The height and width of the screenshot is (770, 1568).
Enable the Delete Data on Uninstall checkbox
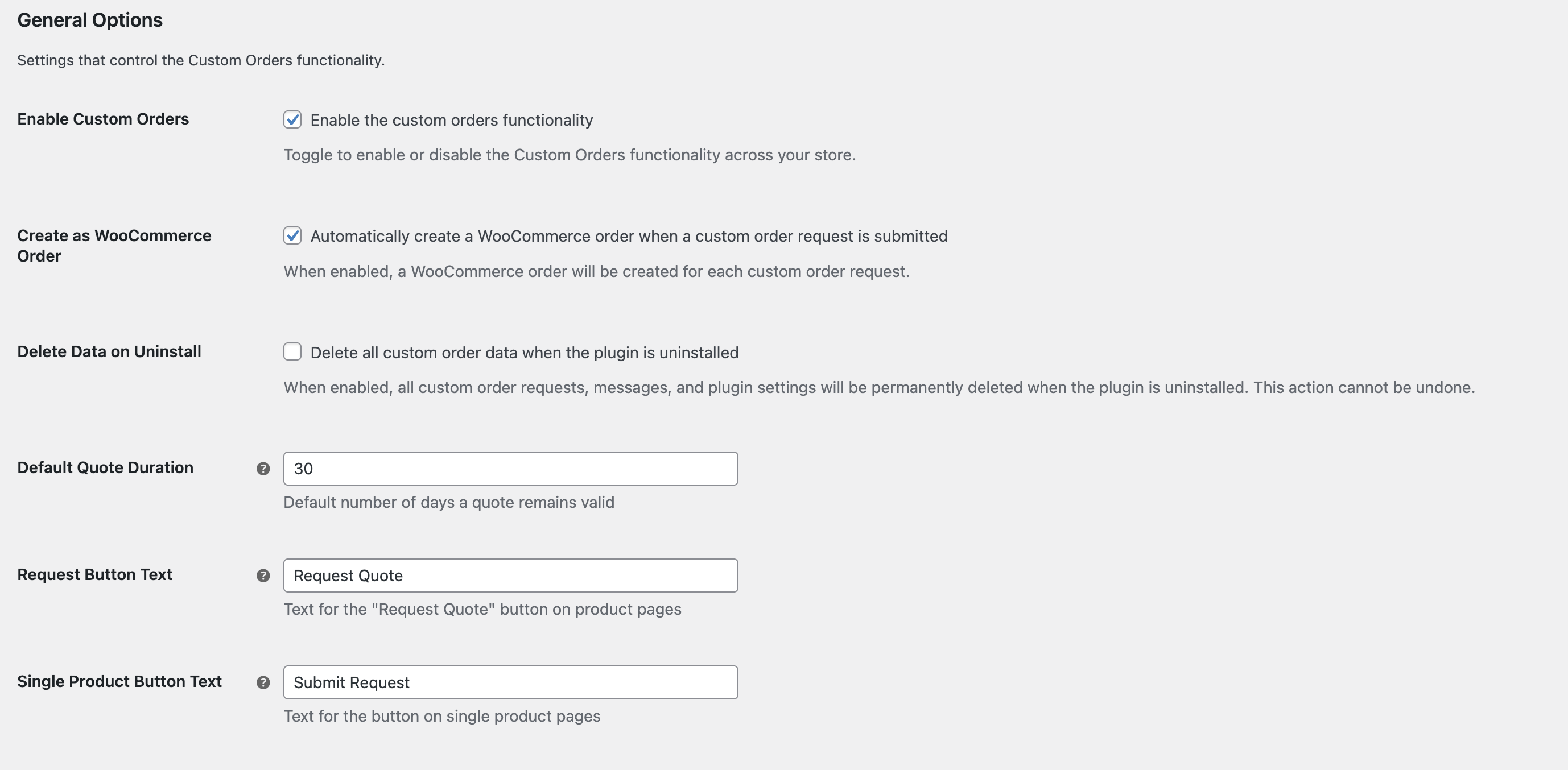click(292, 351)
